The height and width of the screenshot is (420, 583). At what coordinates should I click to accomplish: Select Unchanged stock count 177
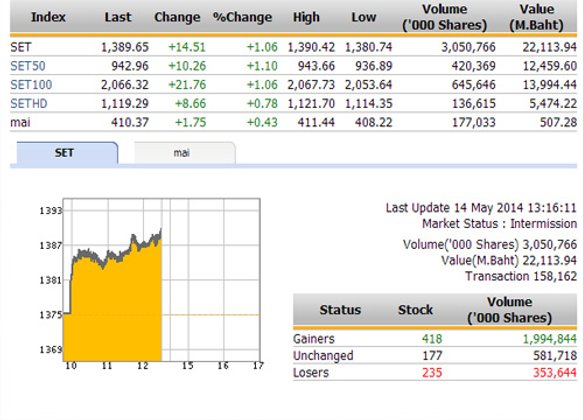click(432, 356)
